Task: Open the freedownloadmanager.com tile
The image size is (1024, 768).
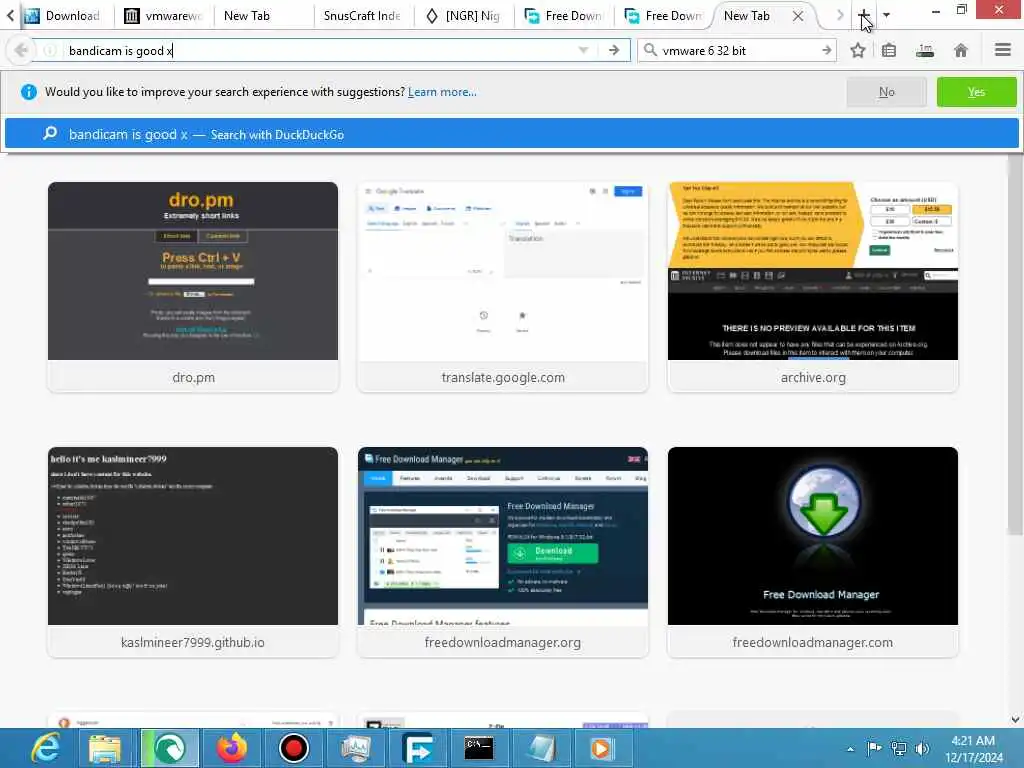Action: point(812,552)
